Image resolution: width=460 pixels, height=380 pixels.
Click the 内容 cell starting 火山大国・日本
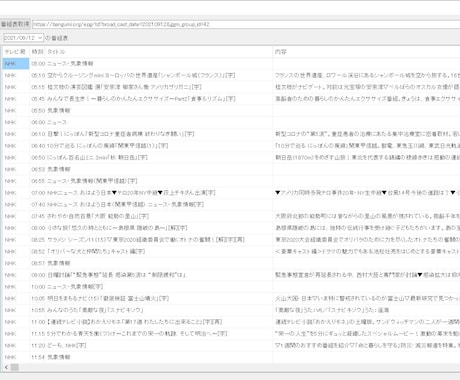[367, 298]
